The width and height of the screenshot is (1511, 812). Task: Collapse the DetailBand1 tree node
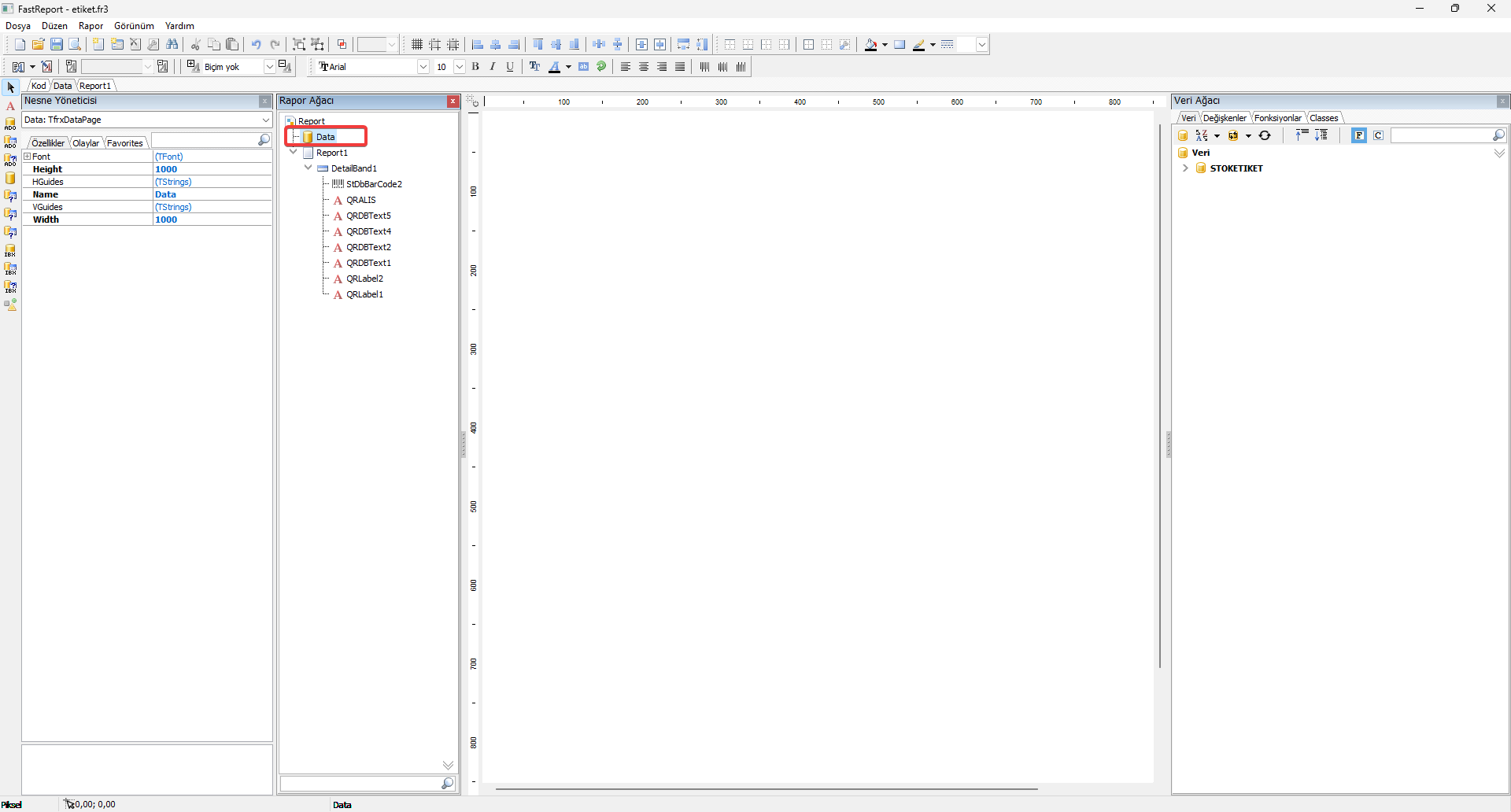click(x=308, y=168)
